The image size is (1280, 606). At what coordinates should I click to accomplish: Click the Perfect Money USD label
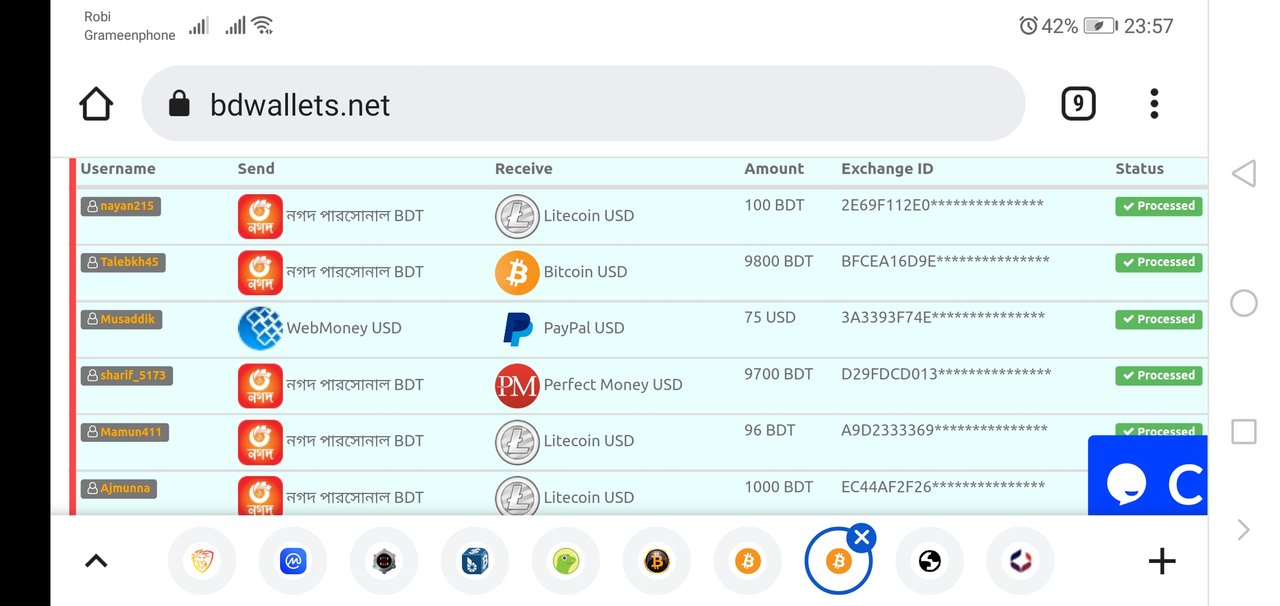pos(613,384)
